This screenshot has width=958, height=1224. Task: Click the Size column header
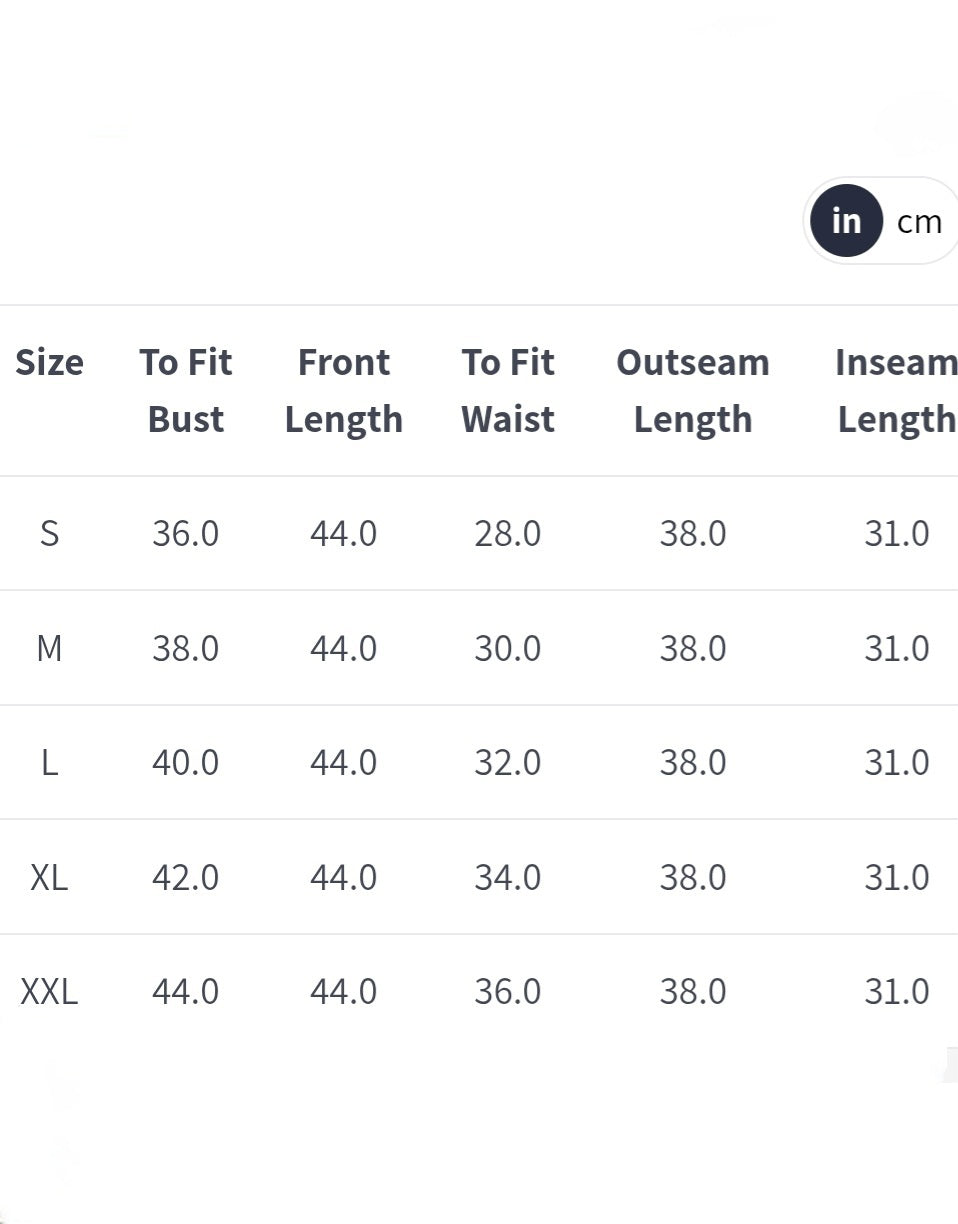49,362
